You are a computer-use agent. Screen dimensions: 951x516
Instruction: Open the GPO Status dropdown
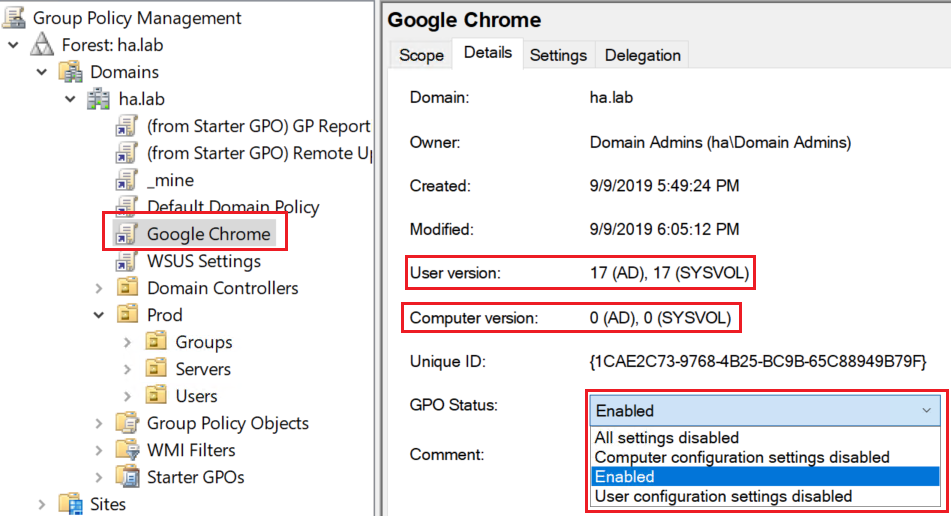tap(926, 410)
